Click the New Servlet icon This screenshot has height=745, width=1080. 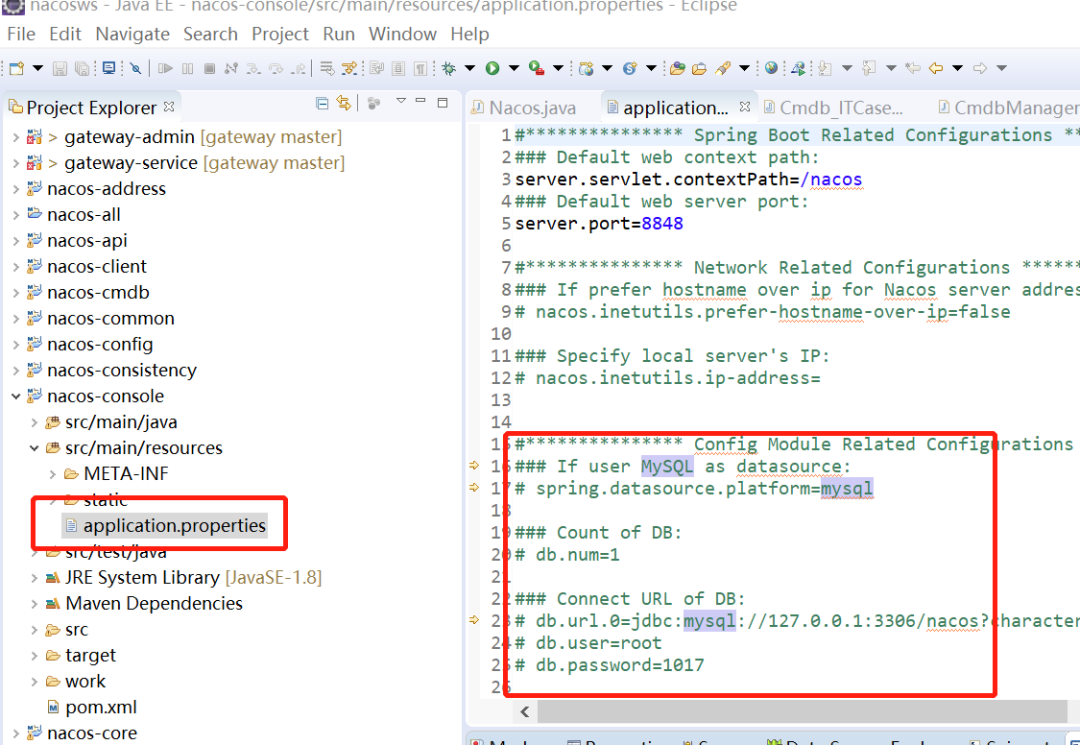[630, 68]
